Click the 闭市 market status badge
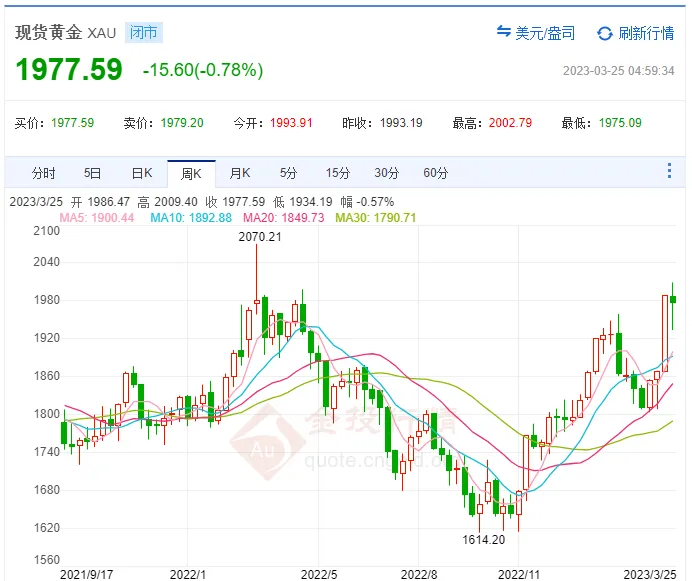Screen dimensions: 692x581 pyautogui.click(x=144, y=32)
